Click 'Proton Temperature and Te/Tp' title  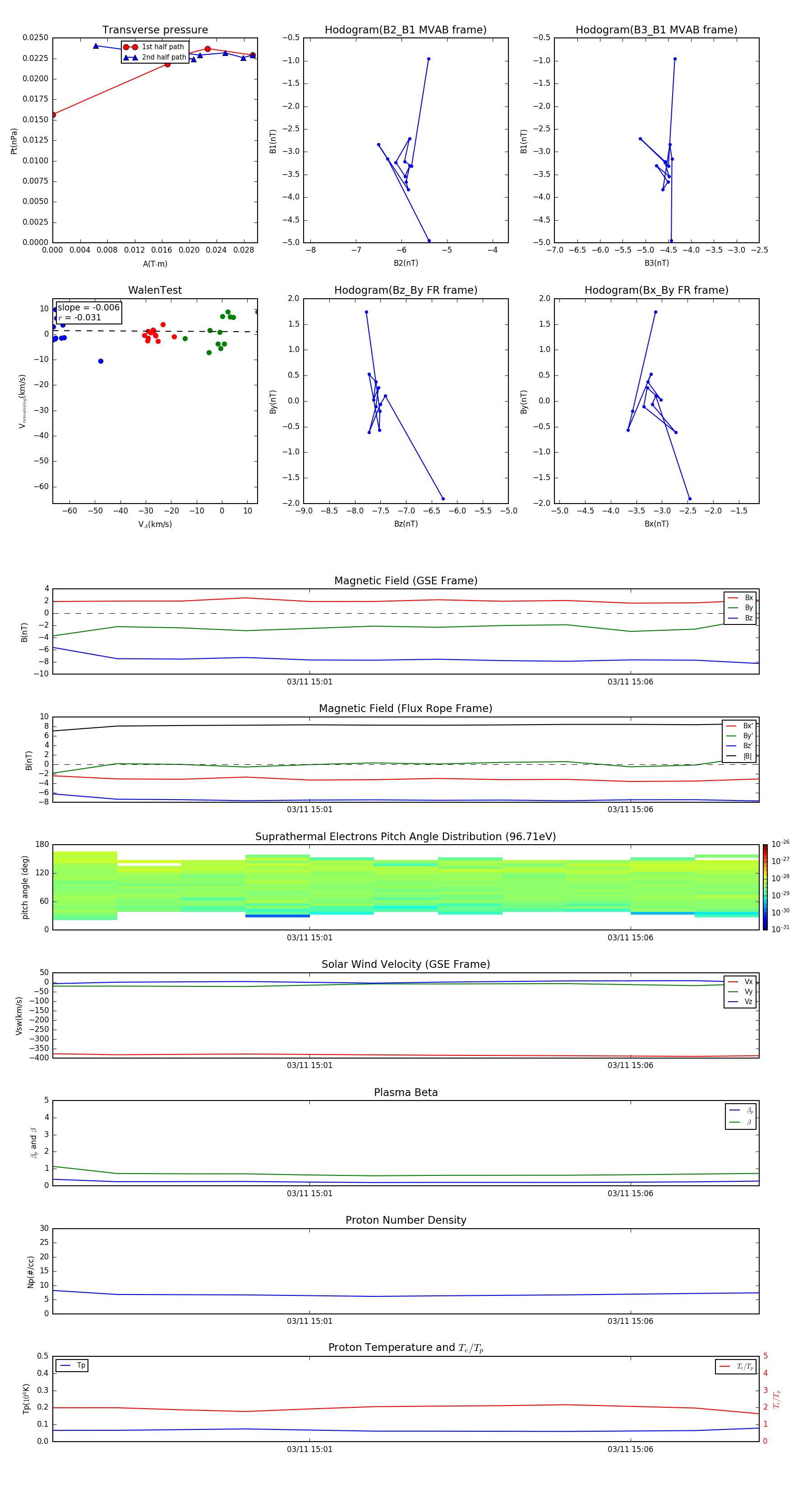(406, 1347)
